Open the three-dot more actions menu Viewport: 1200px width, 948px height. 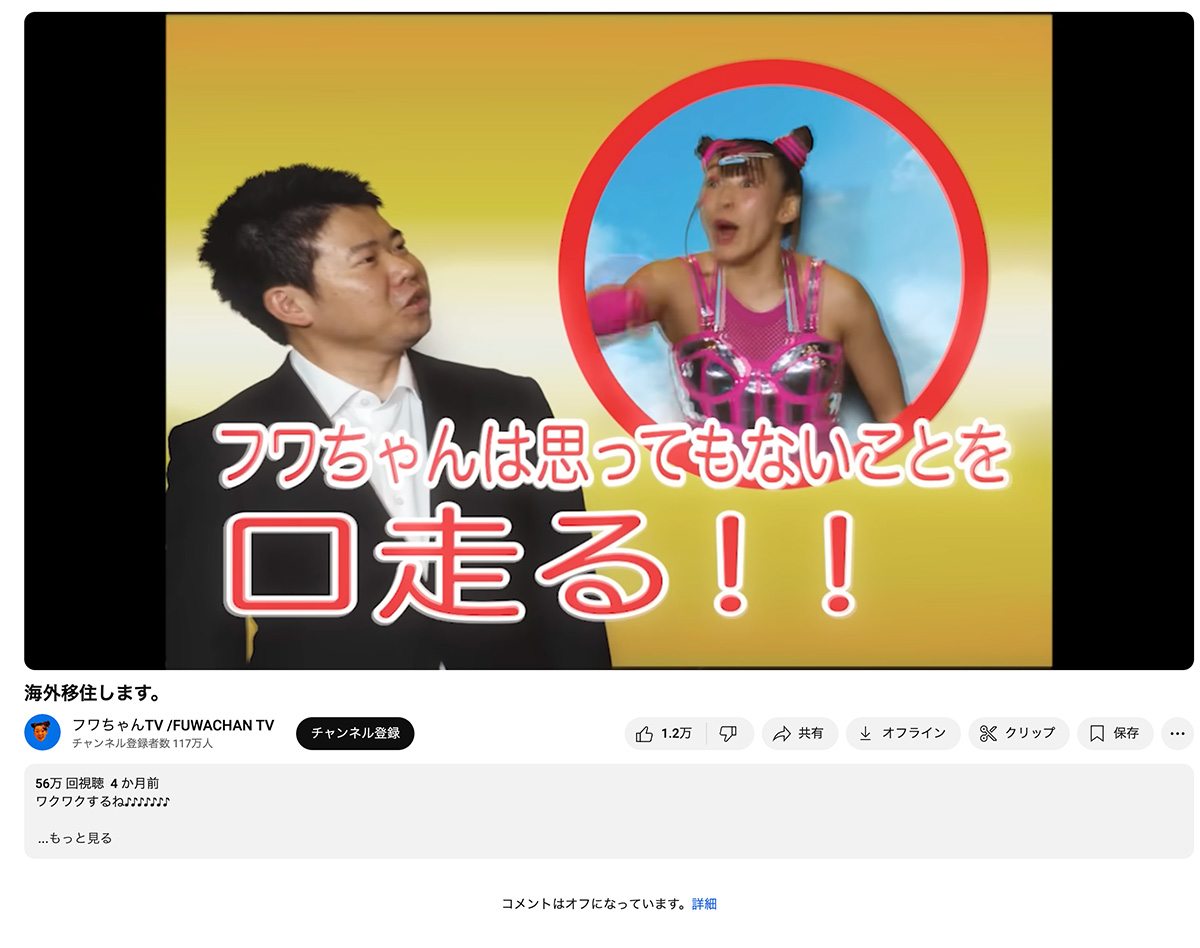(1177, 733)
